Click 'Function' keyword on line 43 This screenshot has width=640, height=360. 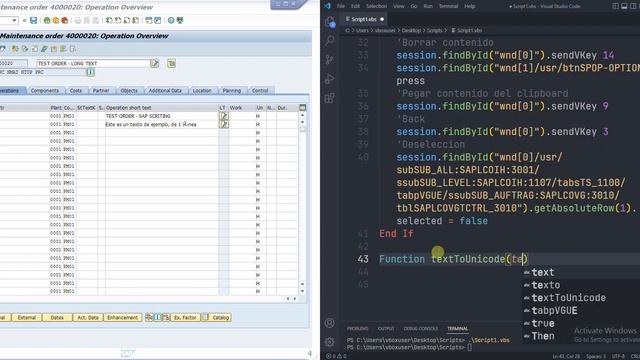point(402,259)
